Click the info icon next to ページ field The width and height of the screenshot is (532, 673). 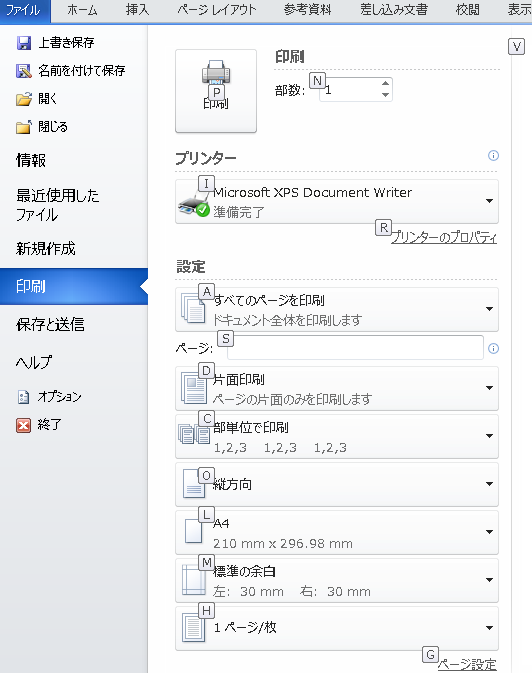493,349
